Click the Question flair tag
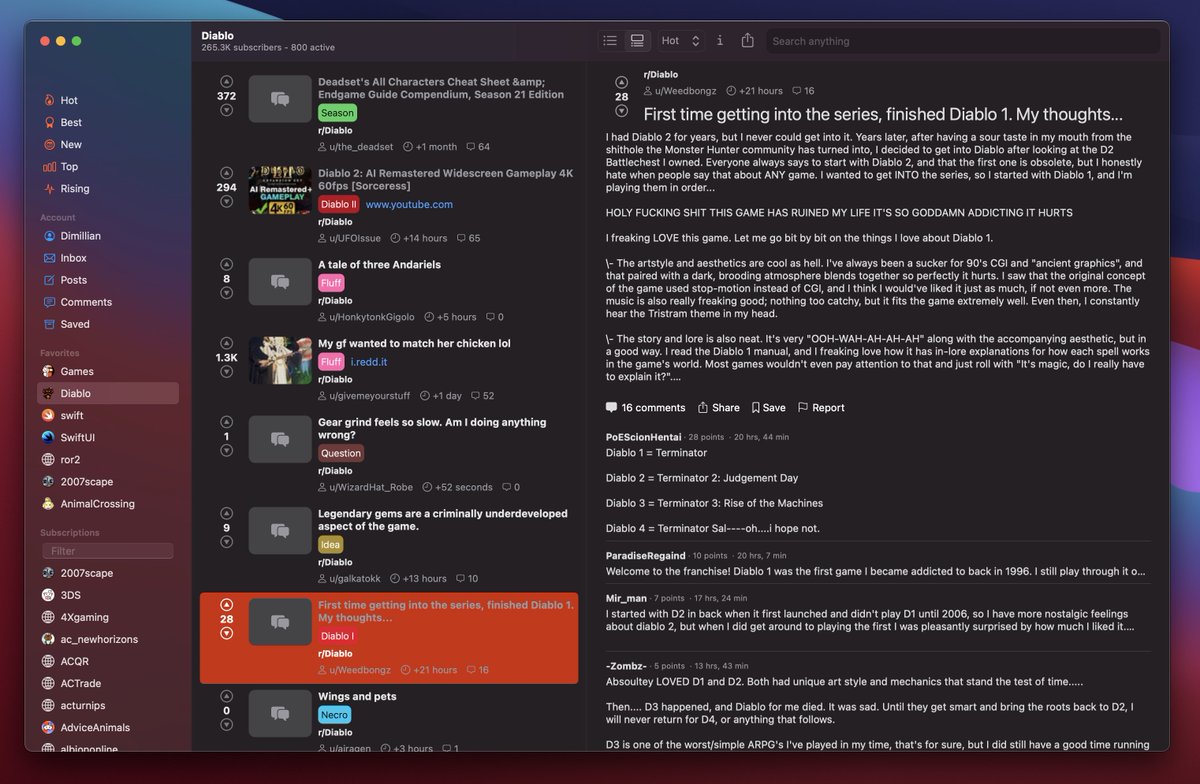 (341, 453)
